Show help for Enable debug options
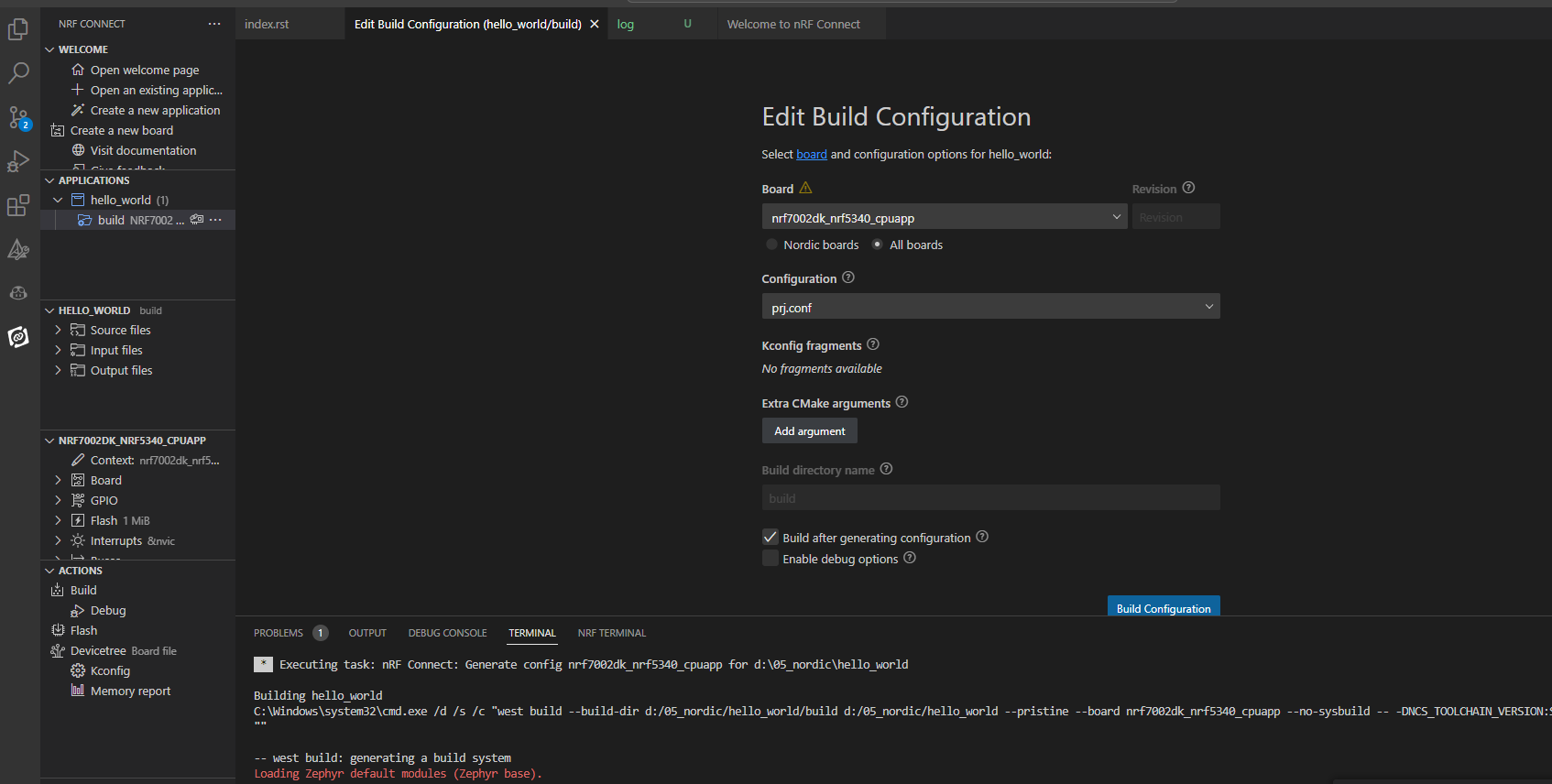Viewport: 1552px width, 784px height. point(910,558)
